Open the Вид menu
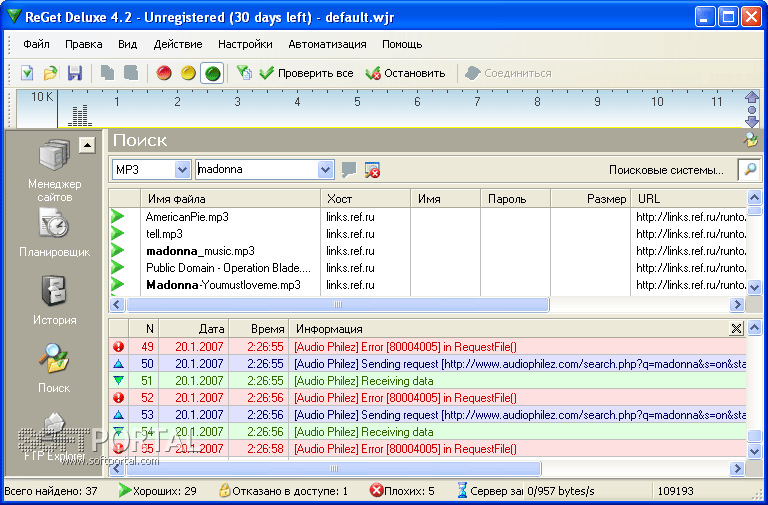This screenshot has height=505, width=768. pos(127,44)
